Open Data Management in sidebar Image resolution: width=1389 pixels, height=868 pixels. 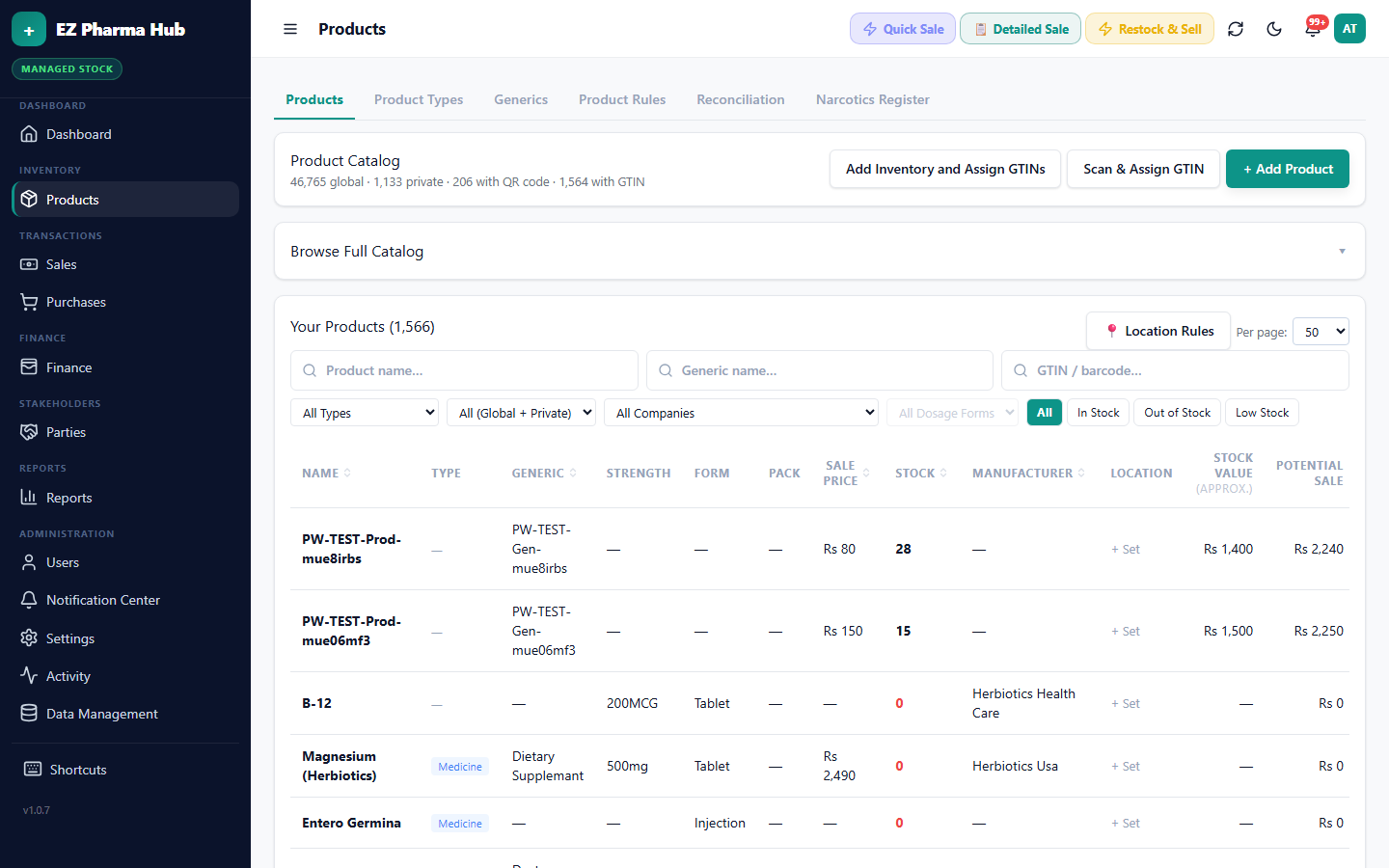(x=125, y=714)
